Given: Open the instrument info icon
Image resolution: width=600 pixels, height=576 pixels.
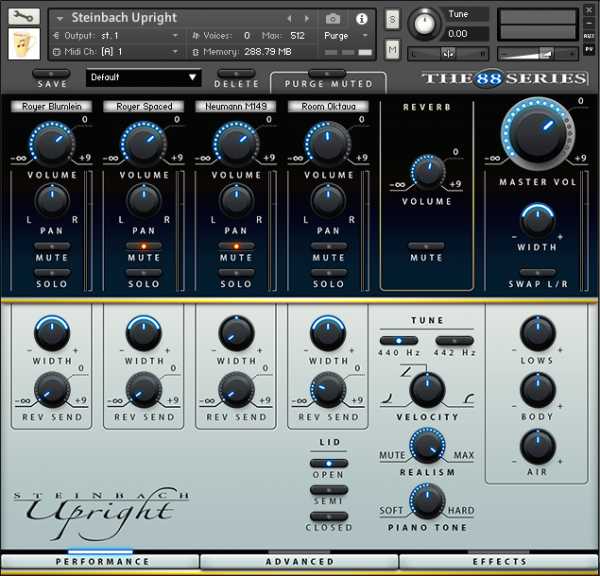Looking at the screenshot, I should point(361,18).
